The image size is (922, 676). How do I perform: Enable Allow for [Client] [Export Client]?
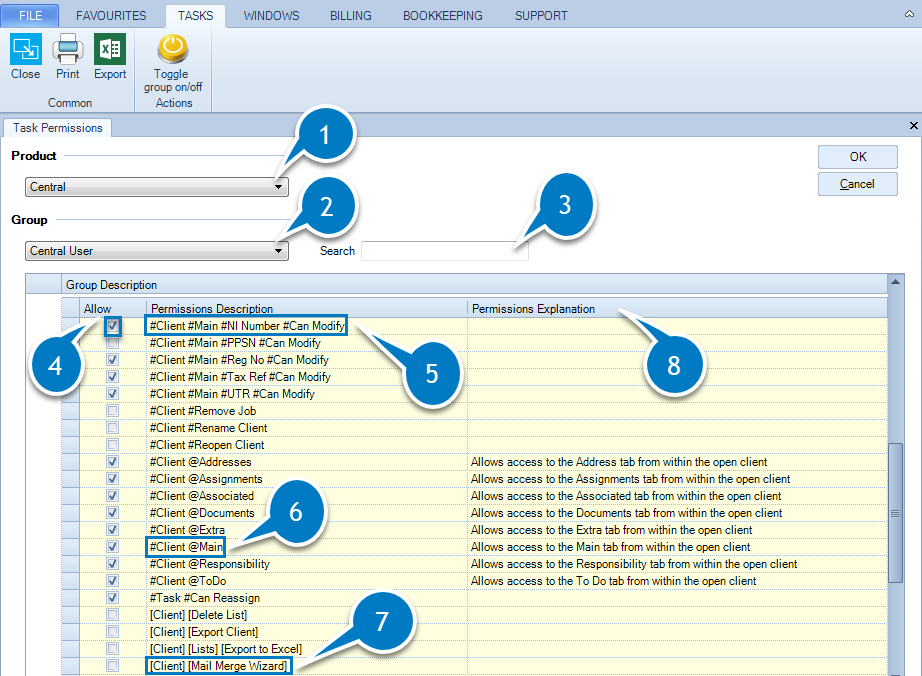tap(112, 632)
